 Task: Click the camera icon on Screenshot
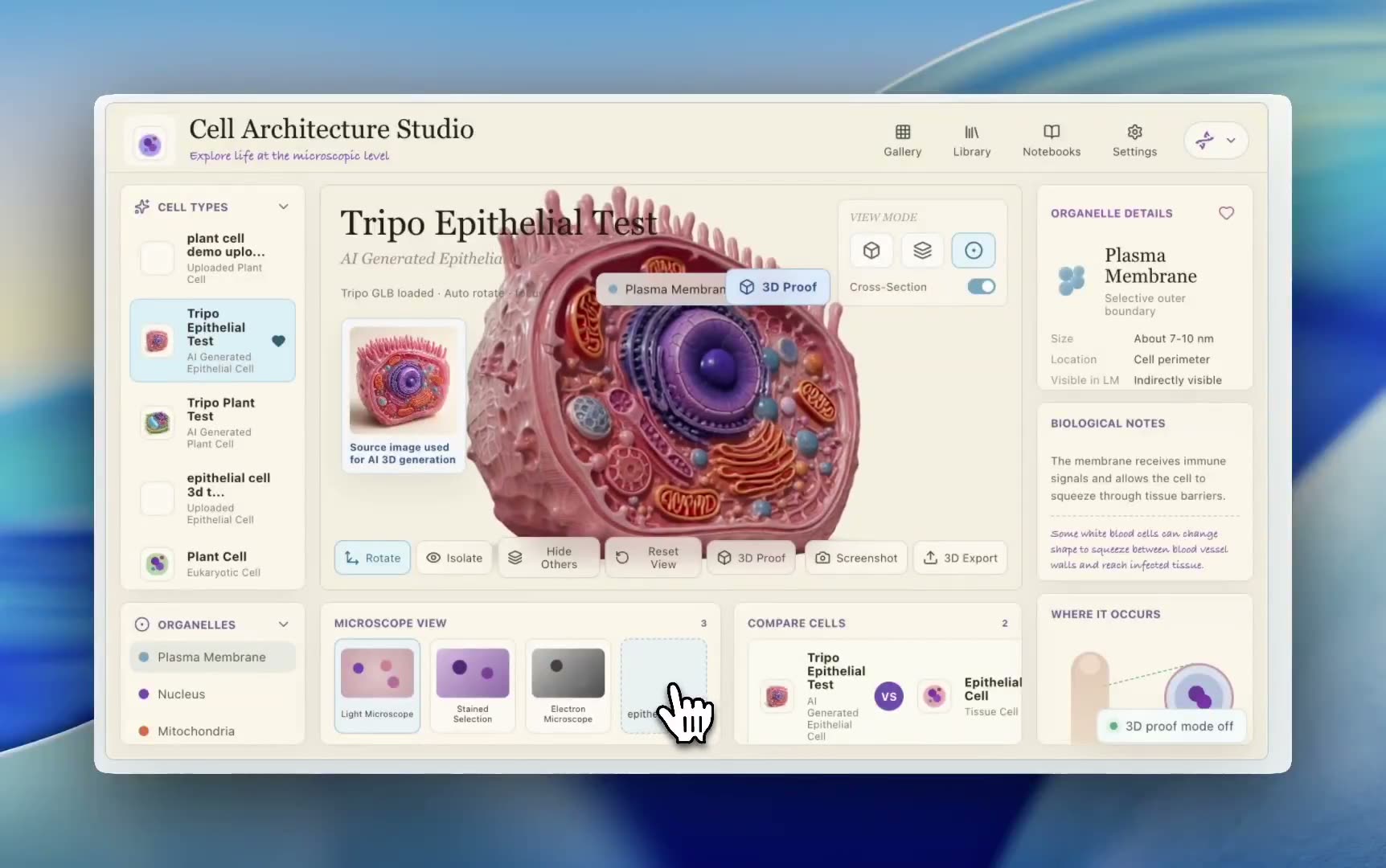point(822,558)
